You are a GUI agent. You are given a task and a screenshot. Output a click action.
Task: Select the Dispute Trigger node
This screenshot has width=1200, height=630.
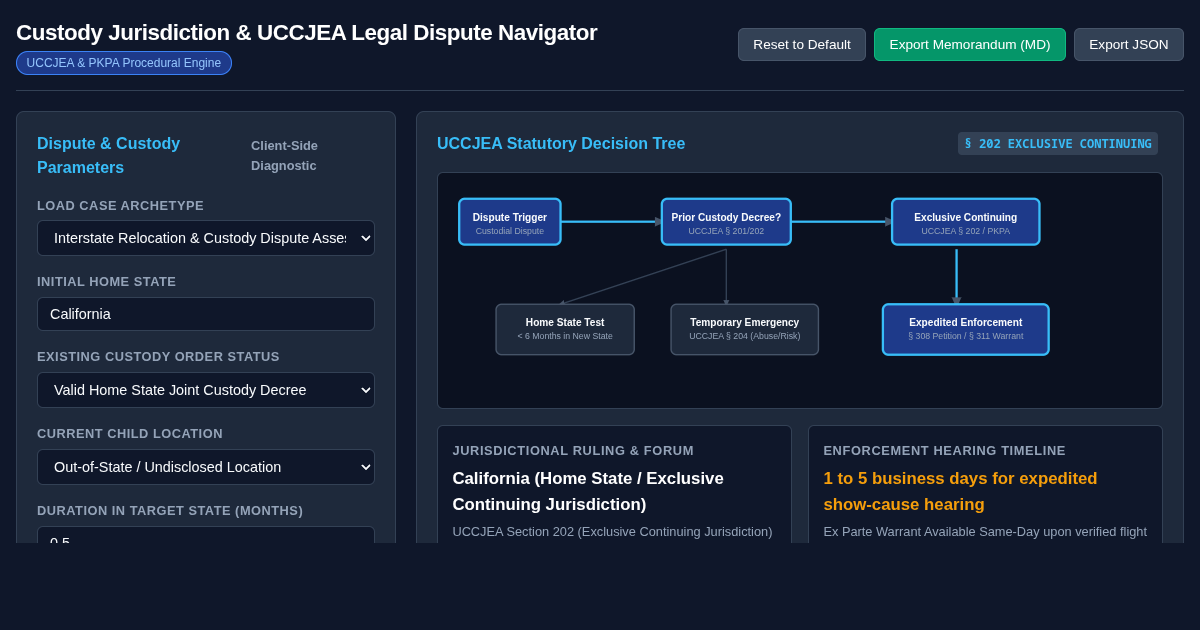pos(510,222)
